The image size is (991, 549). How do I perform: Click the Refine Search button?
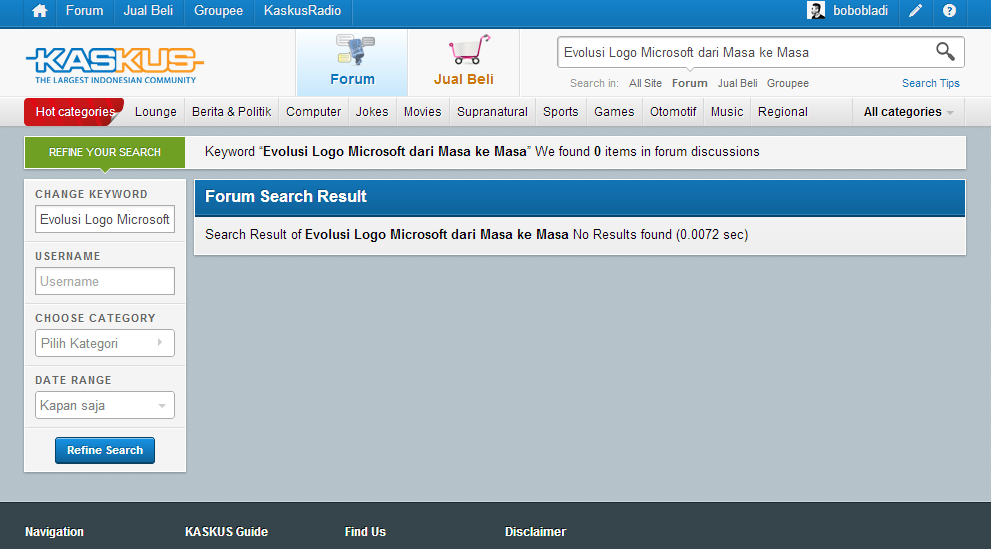coord(105,450)
